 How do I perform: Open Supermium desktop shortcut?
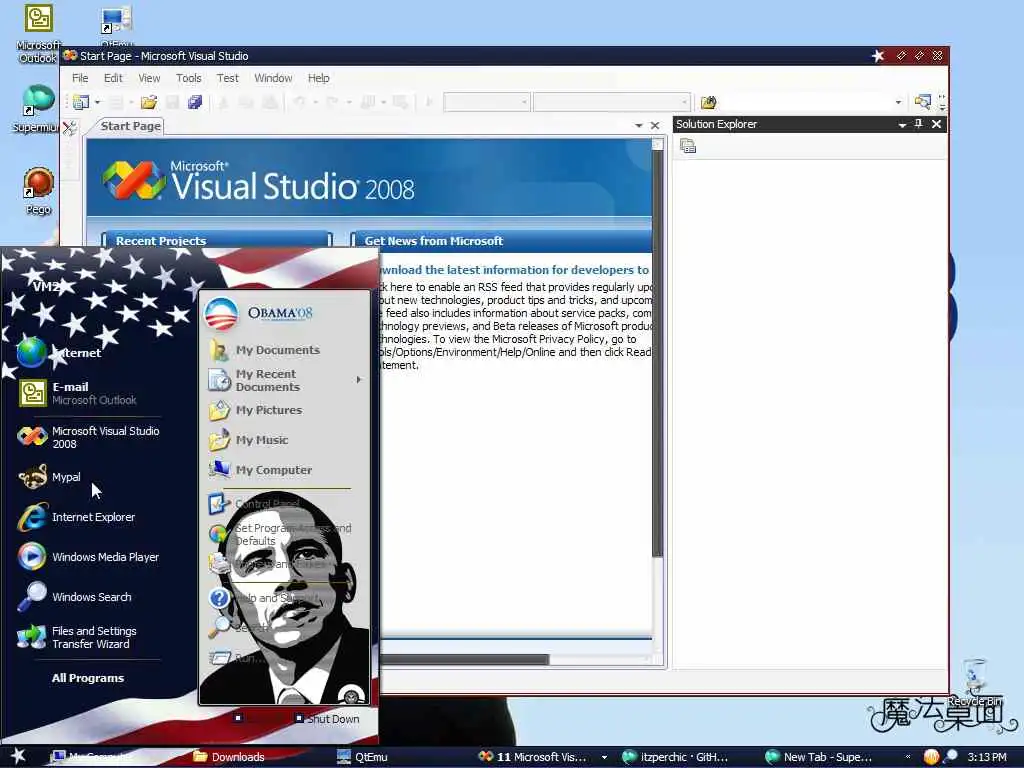(37, 108)
